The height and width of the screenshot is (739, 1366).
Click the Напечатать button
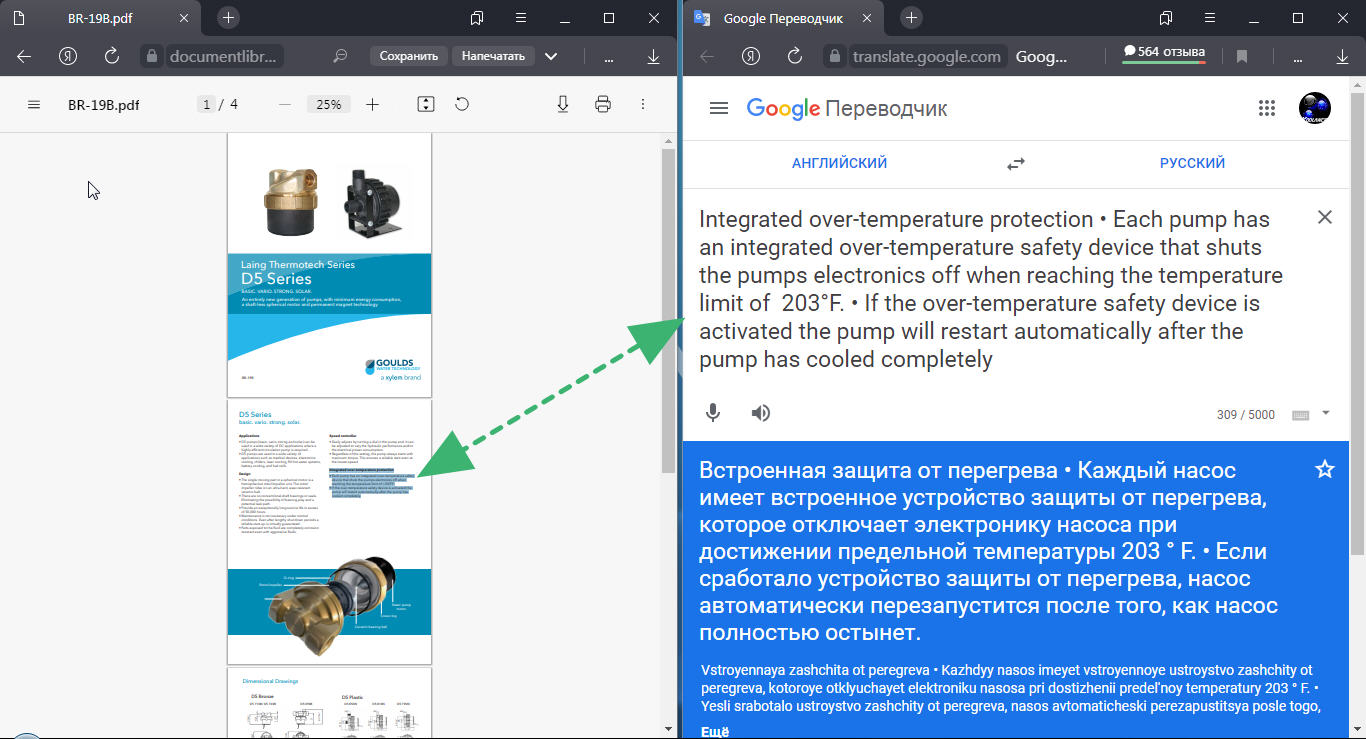pyautogui.click(x=493, y=56)
